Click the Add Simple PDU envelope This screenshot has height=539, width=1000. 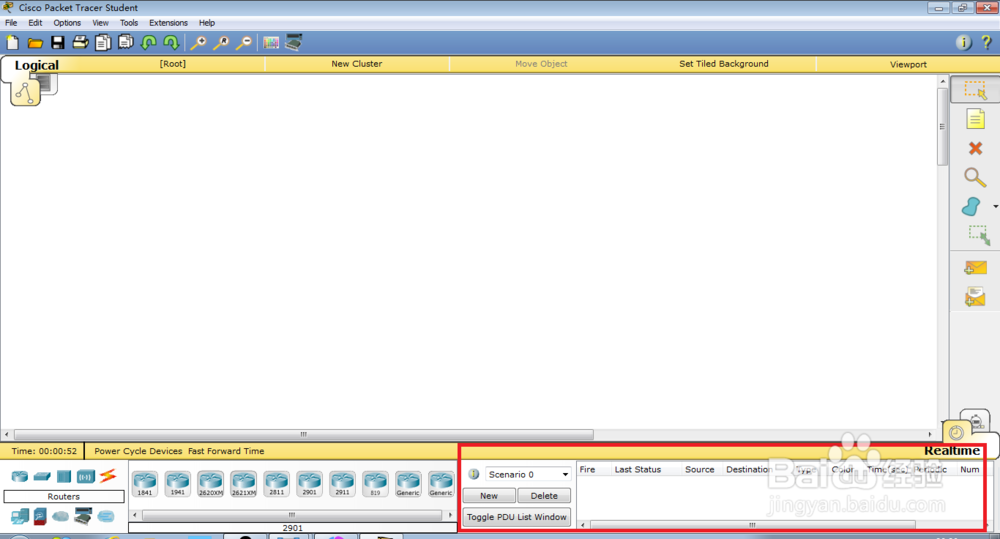(x=975, y=268)
